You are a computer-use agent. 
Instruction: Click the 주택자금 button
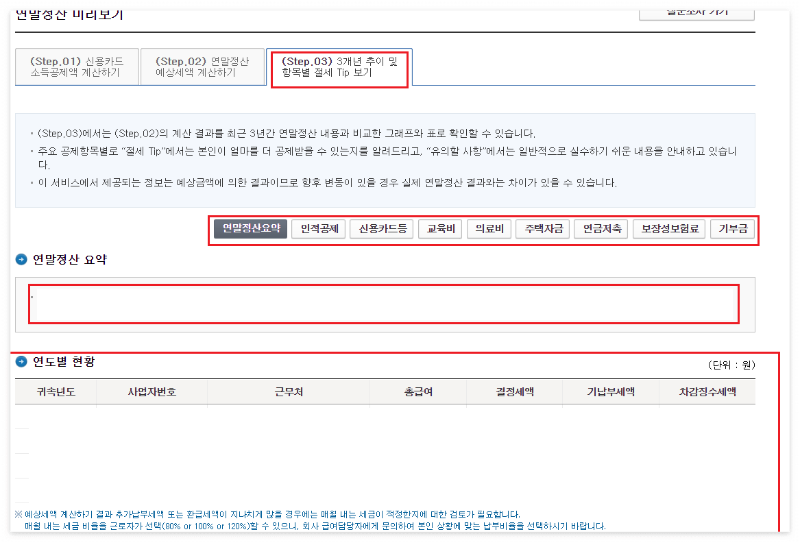coord(543,229)
